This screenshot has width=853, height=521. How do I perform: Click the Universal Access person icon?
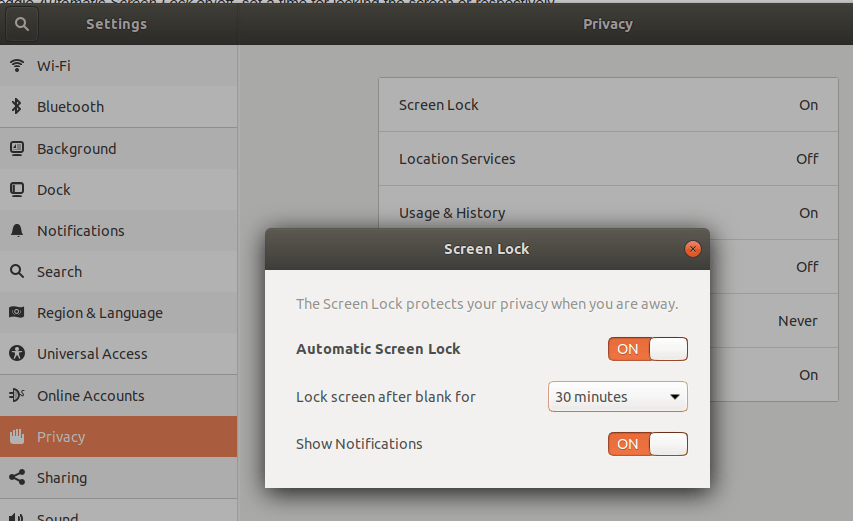(17, 354)
